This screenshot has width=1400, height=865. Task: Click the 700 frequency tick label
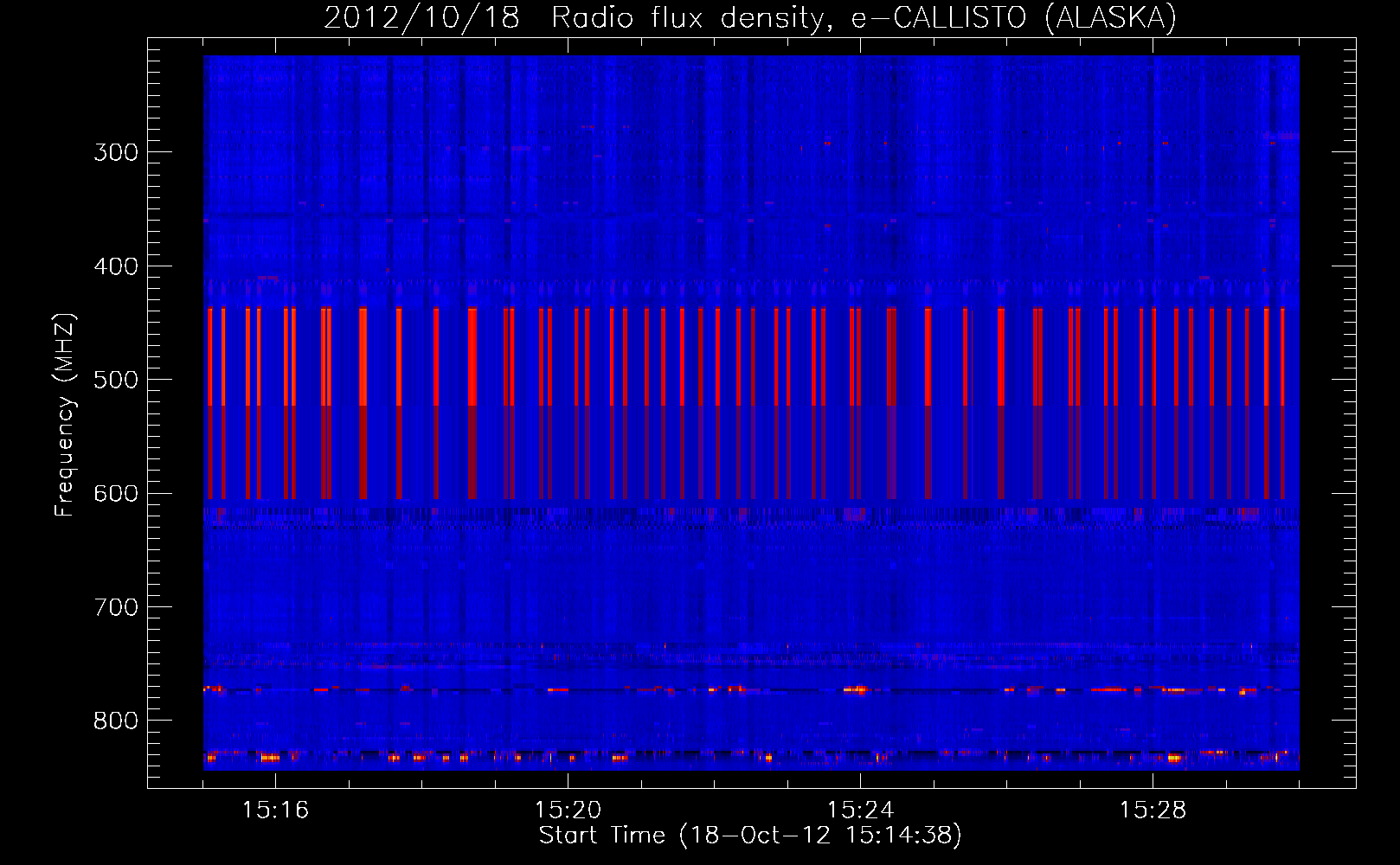[116, 607]
